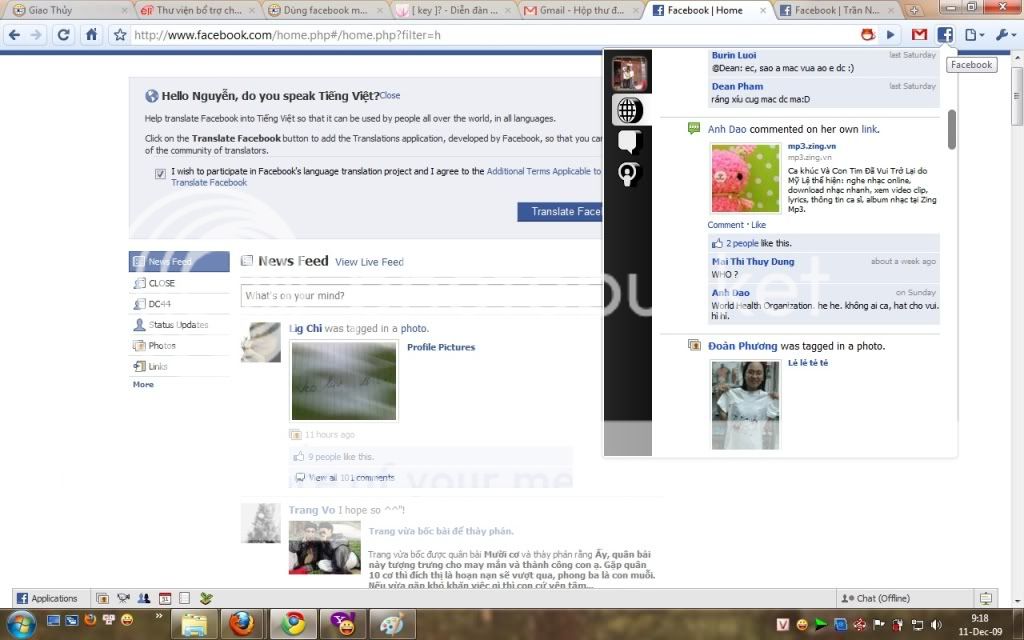Open the Gmail extension icon
The width and height of the screenshot is (1024, 640).
coord(919,35)
